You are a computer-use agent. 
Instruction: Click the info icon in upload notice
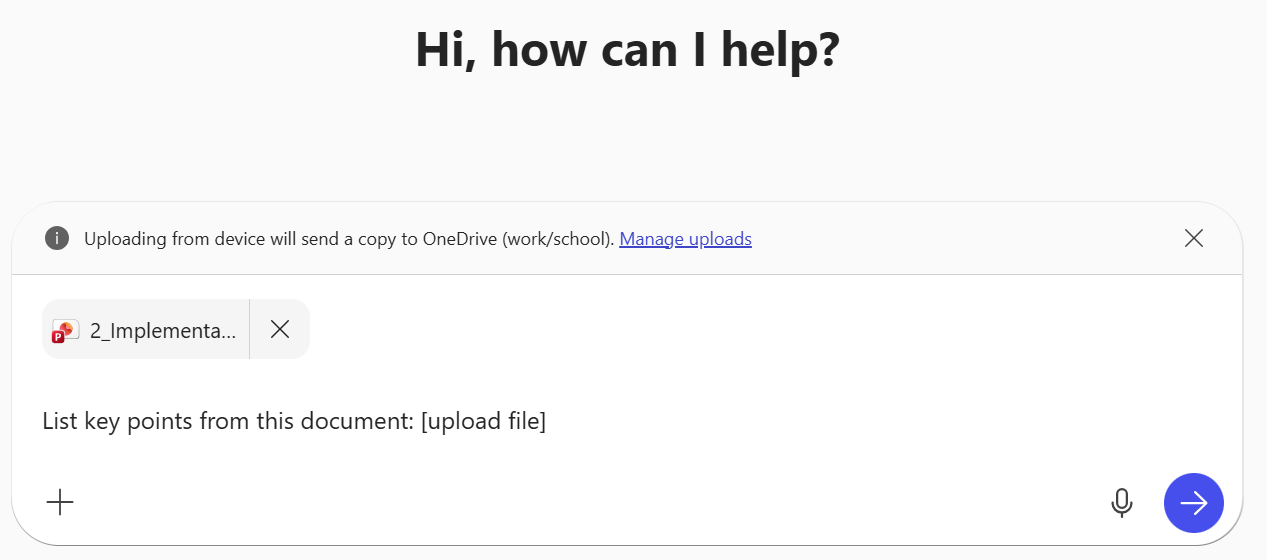57,239
